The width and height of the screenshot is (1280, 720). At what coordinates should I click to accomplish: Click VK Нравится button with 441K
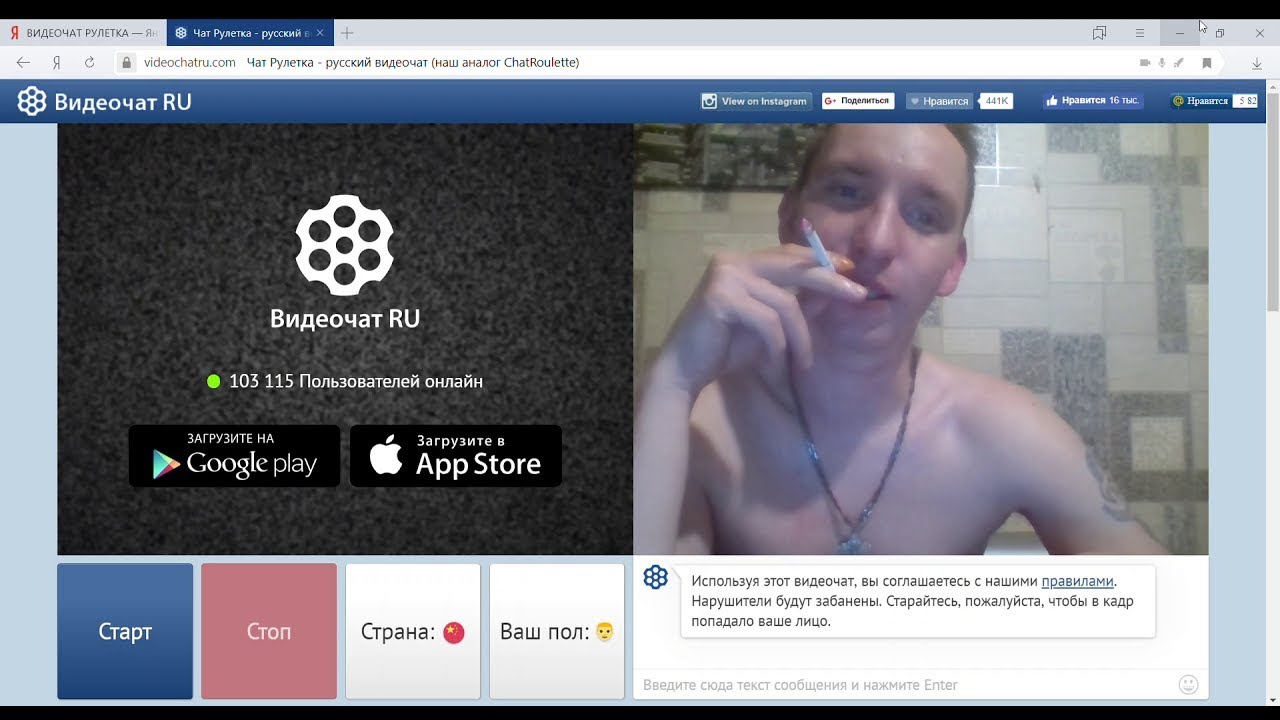[959, 101]
